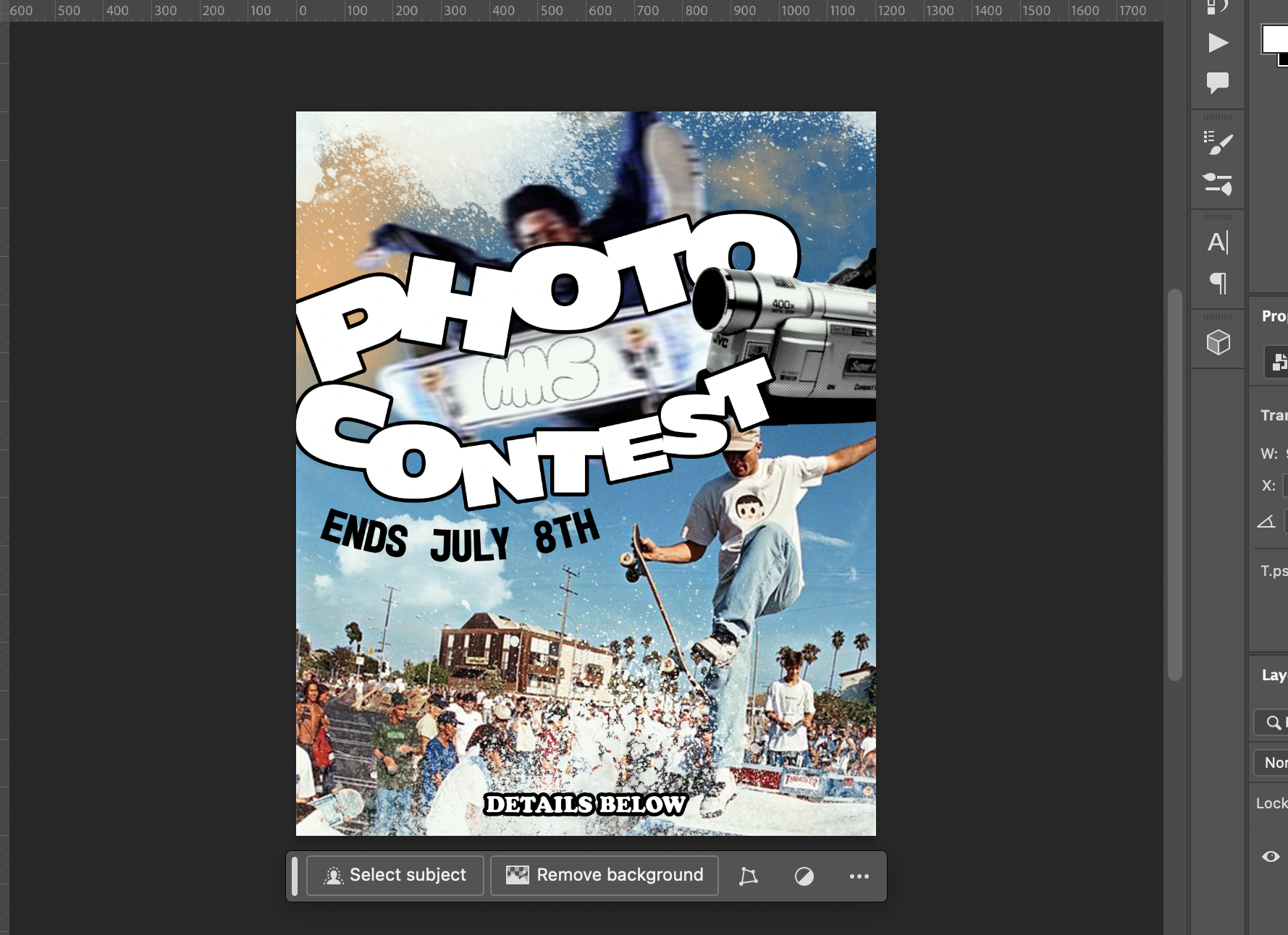Select the Properties panel tab

pyautogui.click(x=1274, y=316)
